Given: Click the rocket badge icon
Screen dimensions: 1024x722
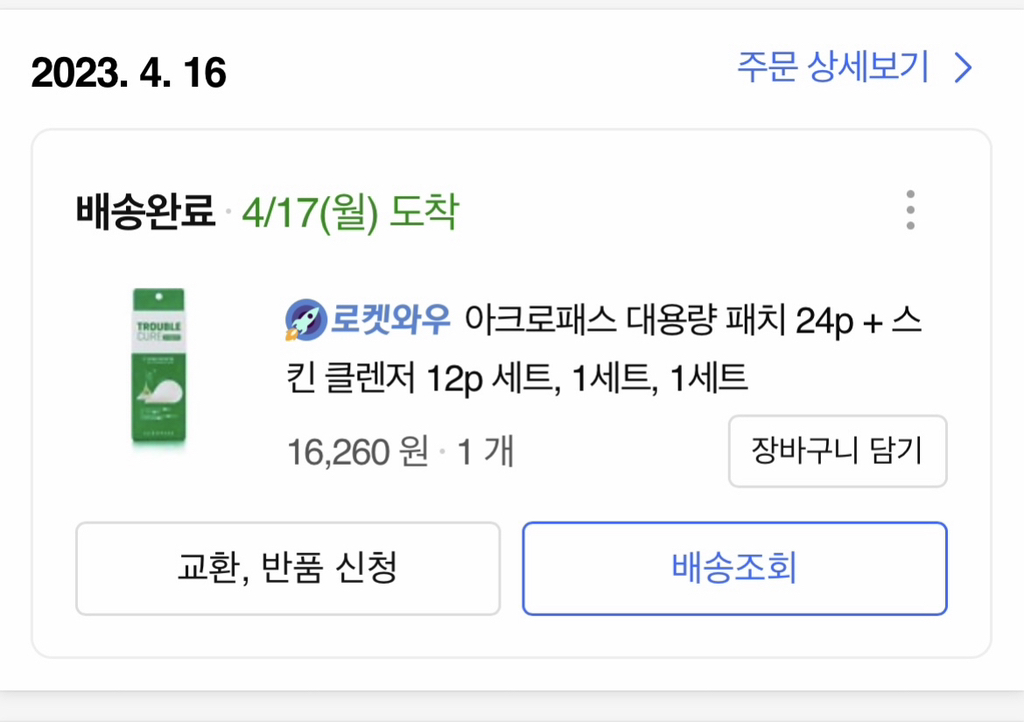Looking at the screenshot, I should point(303,319).
